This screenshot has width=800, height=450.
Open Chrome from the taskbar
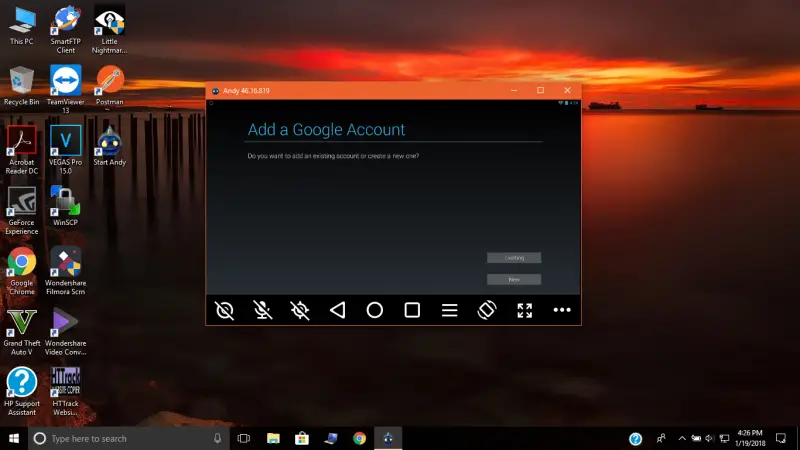tap(359, 438)
